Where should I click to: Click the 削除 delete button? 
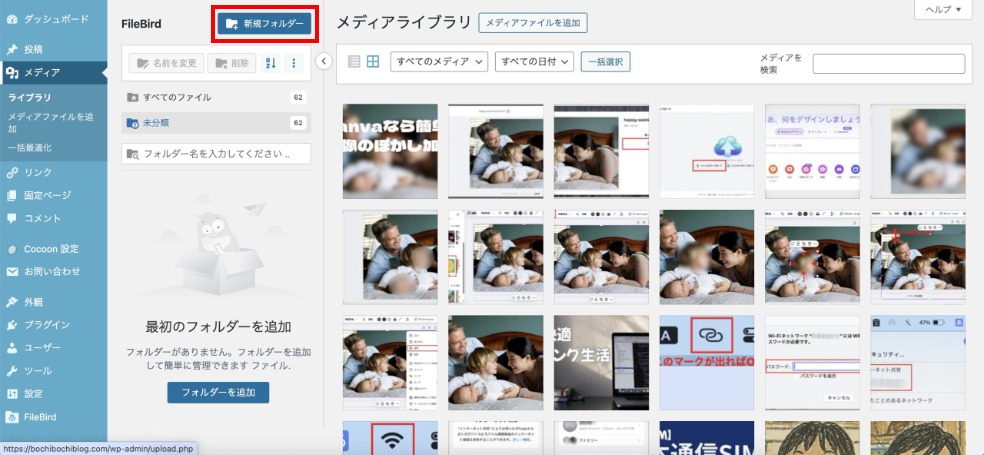pyautogui.click(x=232, y=63)
